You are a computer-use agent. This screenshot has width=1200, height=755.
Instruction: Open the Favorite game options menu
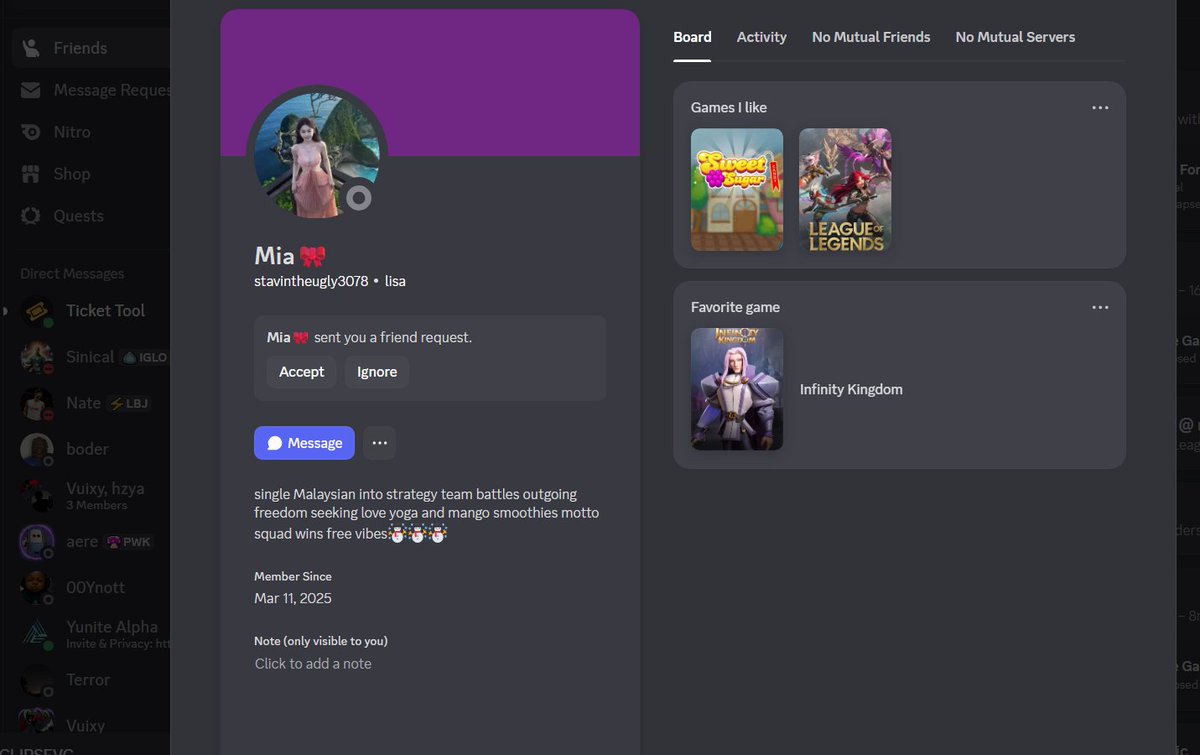(x=1100, y=307)
